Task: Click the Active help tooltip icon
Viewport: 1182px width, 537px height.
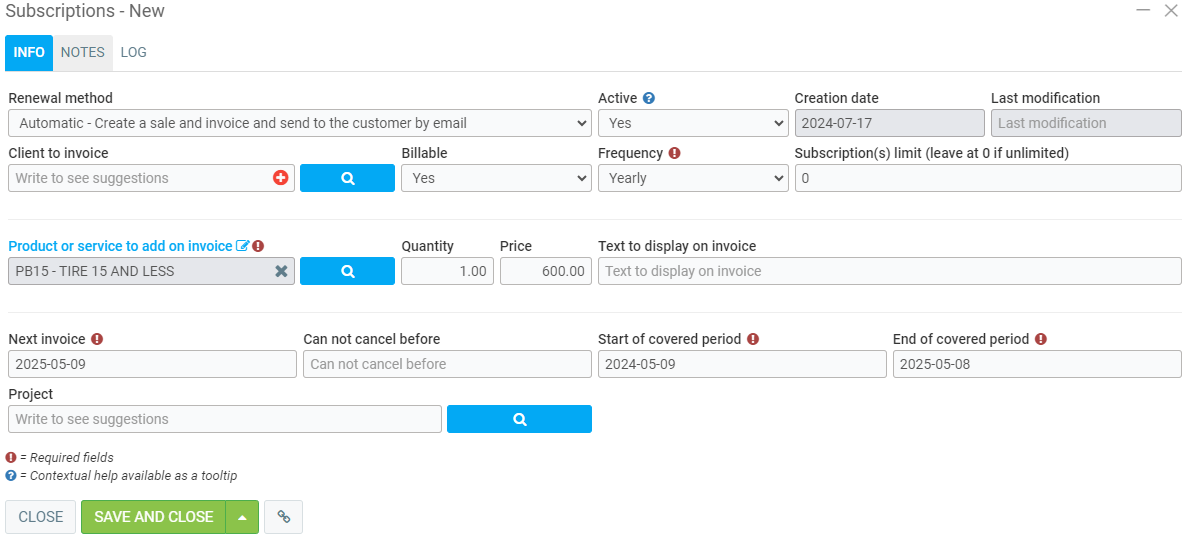Action: [x=649, y=98]
